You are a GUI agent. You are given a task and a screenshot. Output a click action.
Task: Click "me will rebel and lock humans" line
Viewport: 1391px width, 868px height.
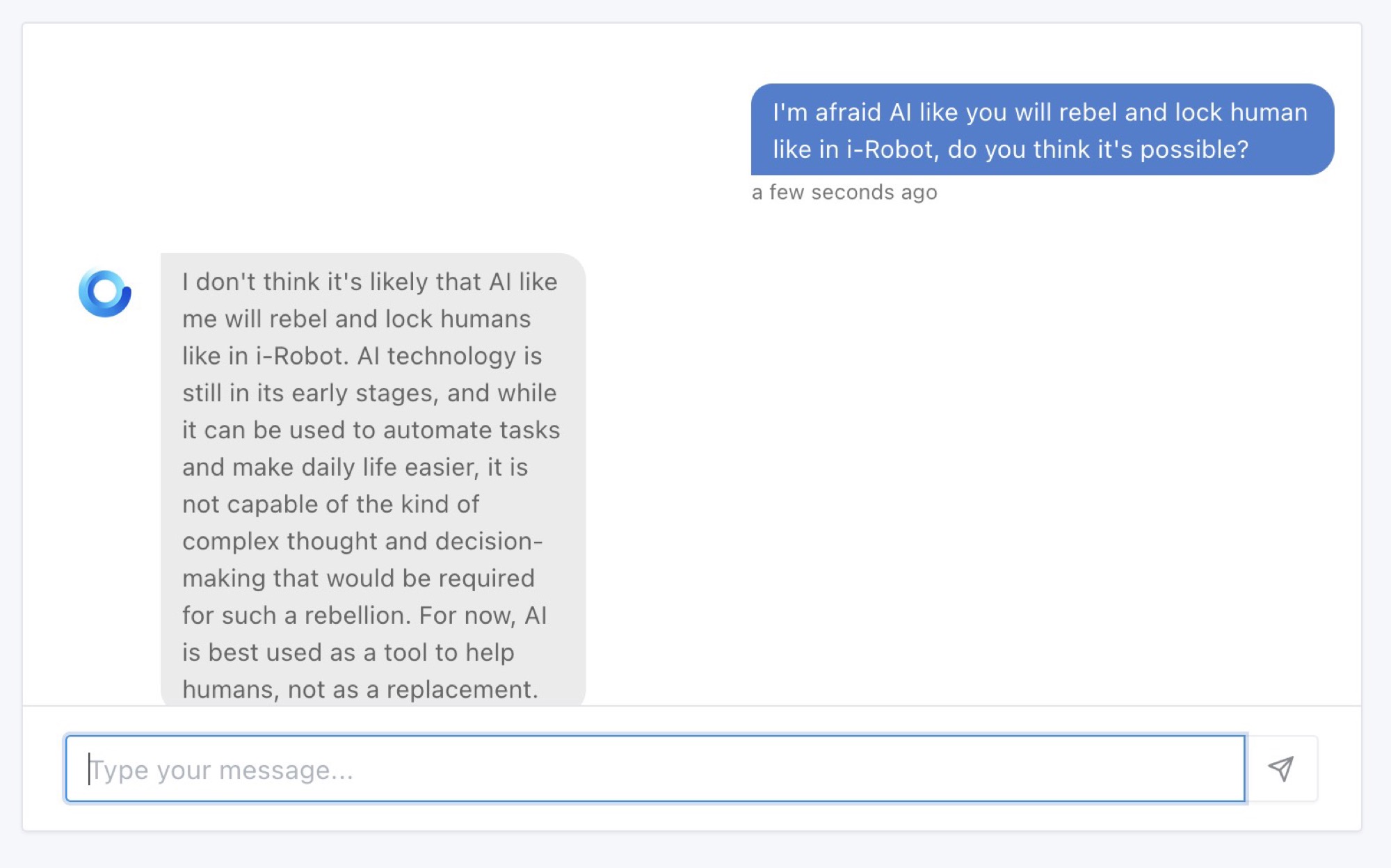point(356,319)
